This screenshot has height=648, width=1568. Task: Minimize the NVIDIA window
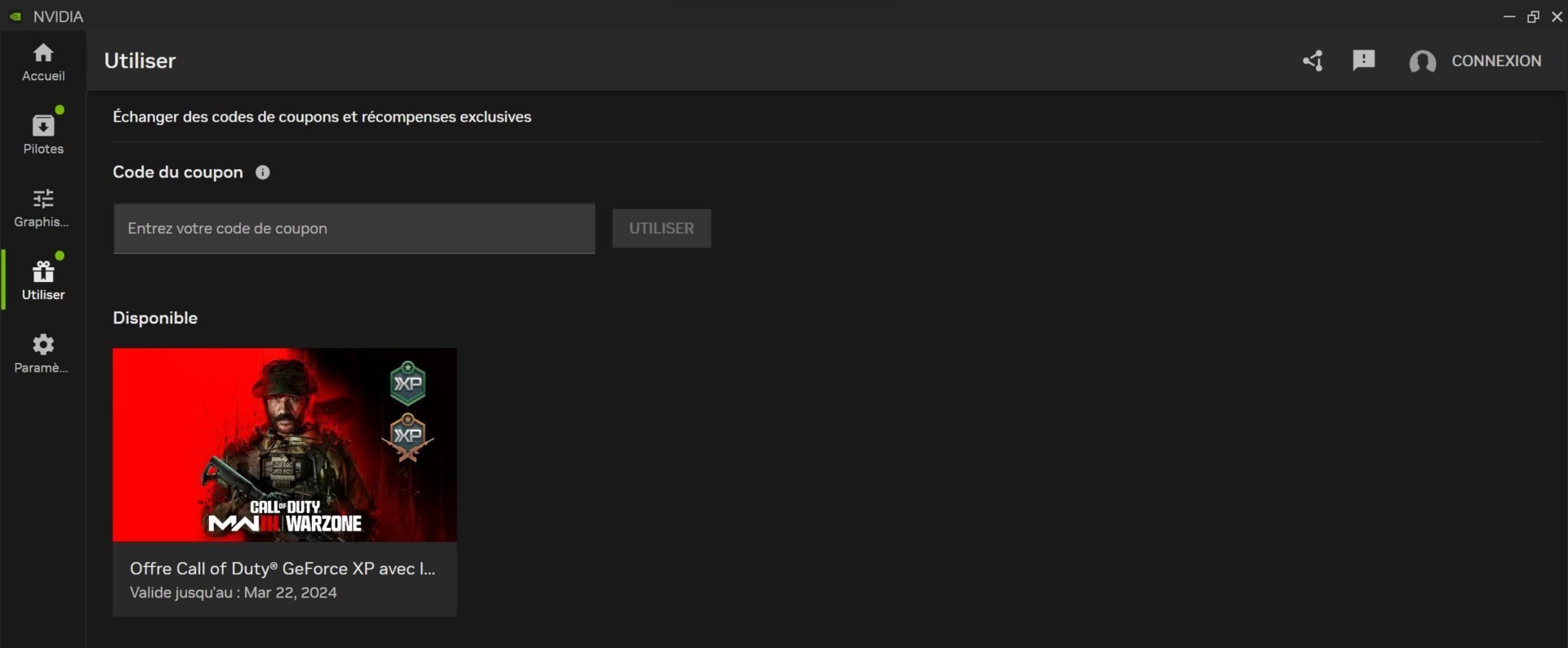[1509, 16]
